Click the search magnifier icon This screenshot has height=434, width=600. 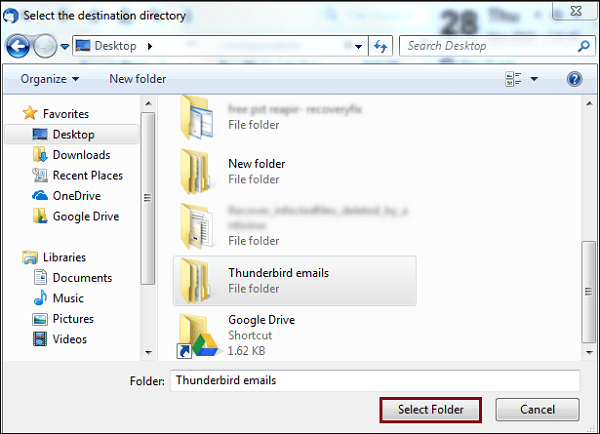pos(584,46)
